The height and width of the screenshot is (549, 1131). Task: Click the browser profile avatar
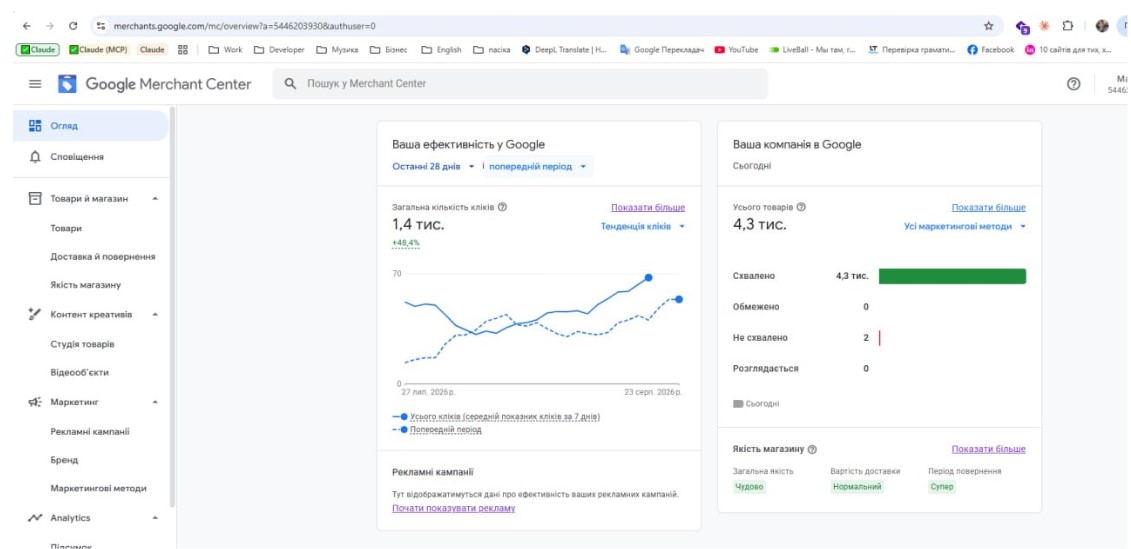(1101, 26)
